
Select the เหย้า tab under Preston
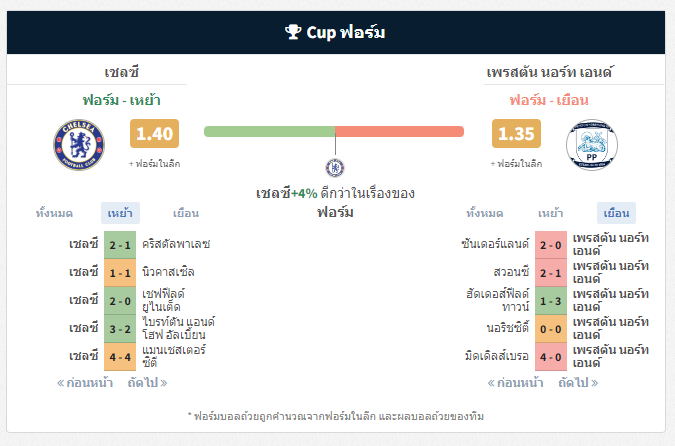click(551, 213)
